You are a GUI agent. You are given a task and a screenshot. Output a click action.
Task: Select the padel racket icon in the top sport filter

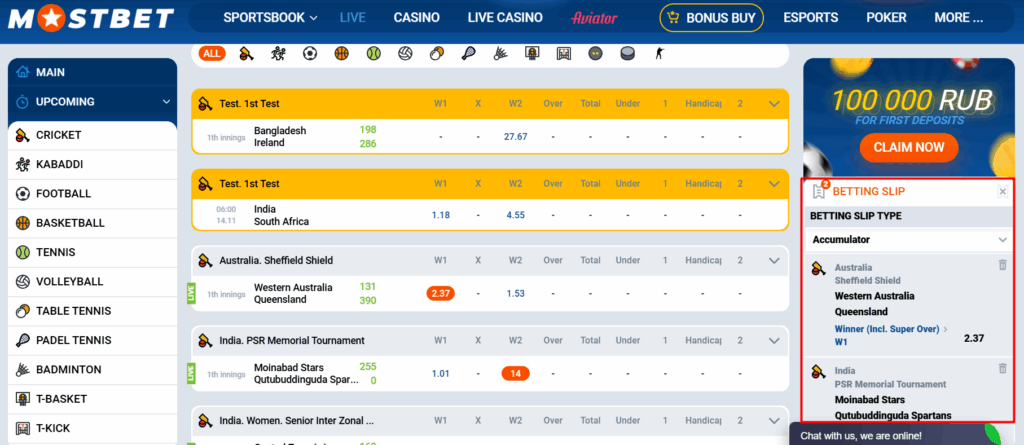(x=468, y=54)
